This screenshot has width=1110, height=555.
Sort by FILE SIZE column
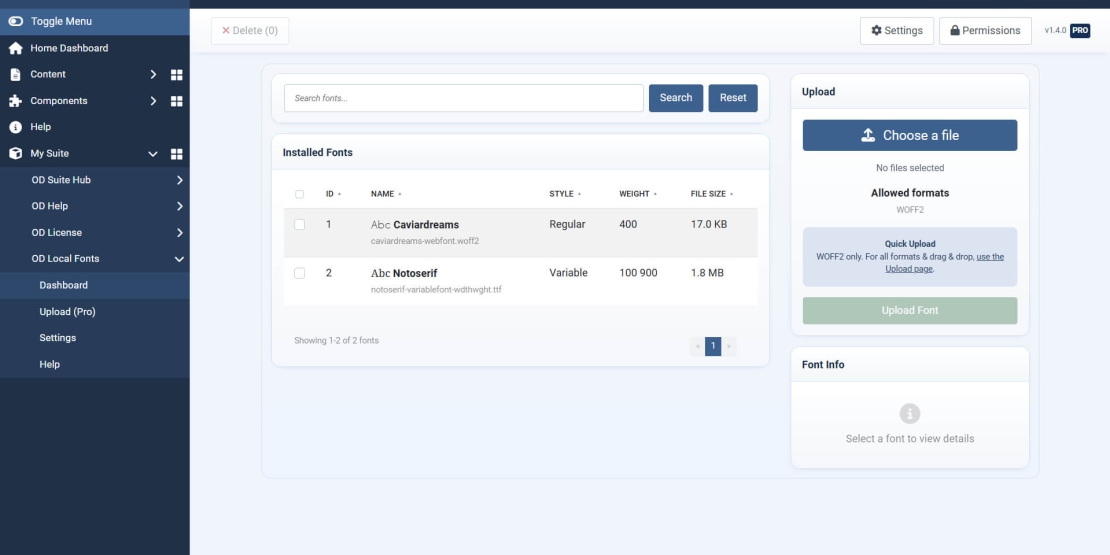[712, 194]
